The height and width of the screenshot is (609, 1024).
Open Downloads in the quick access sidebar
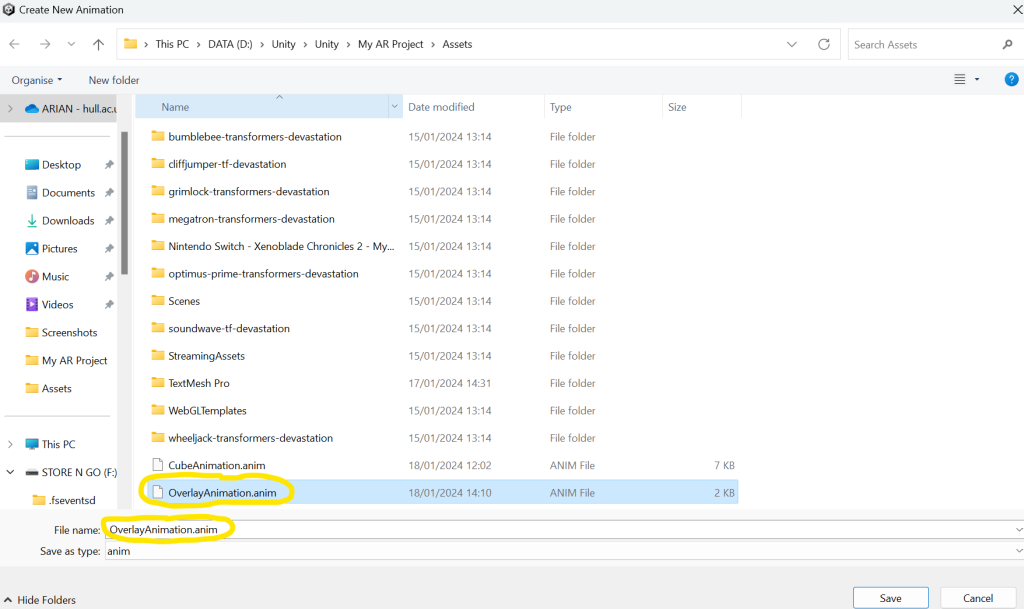(x=68, y=221)
